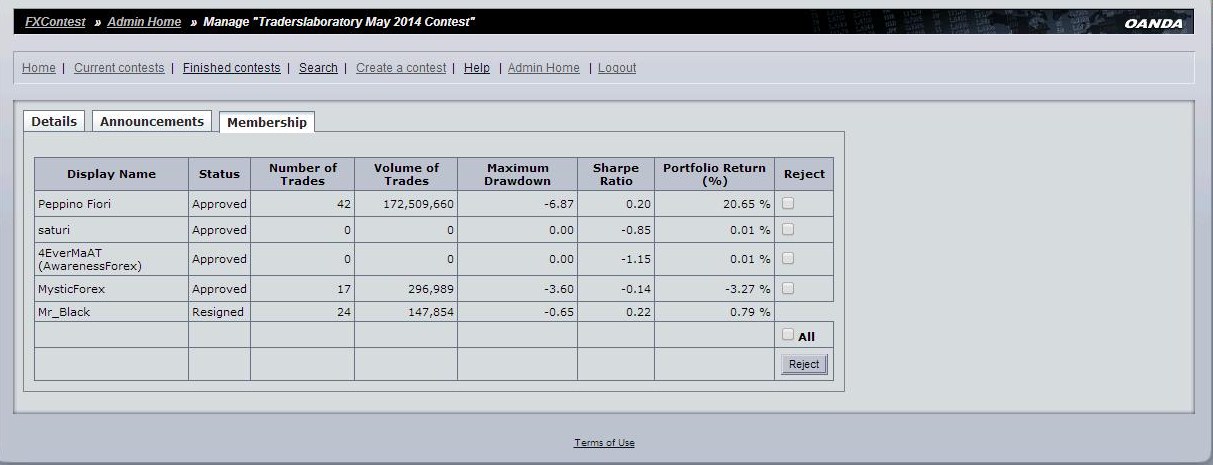
Task: Go to Admin Home breadcrumb
Action: [144, 22]
